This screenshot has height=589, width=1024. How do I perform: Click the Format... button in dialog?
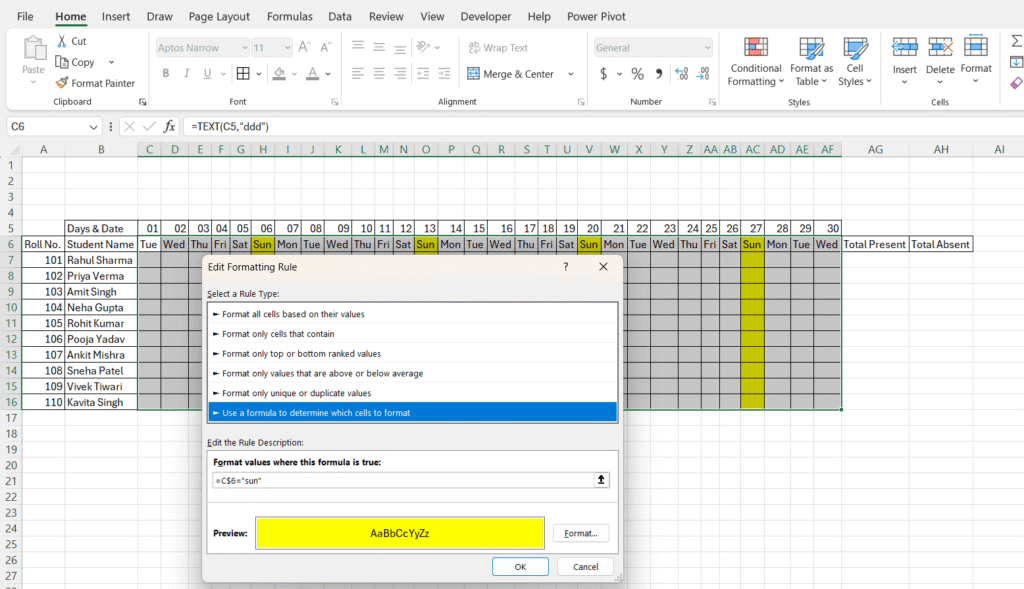pos(581,533)
